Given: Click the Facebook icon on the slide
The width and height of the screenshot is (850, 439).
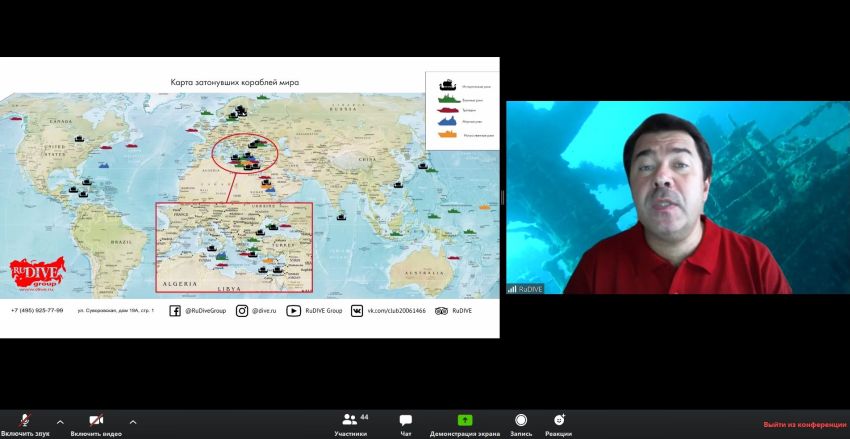Looking at the screenshot, I should pos(175,311).
